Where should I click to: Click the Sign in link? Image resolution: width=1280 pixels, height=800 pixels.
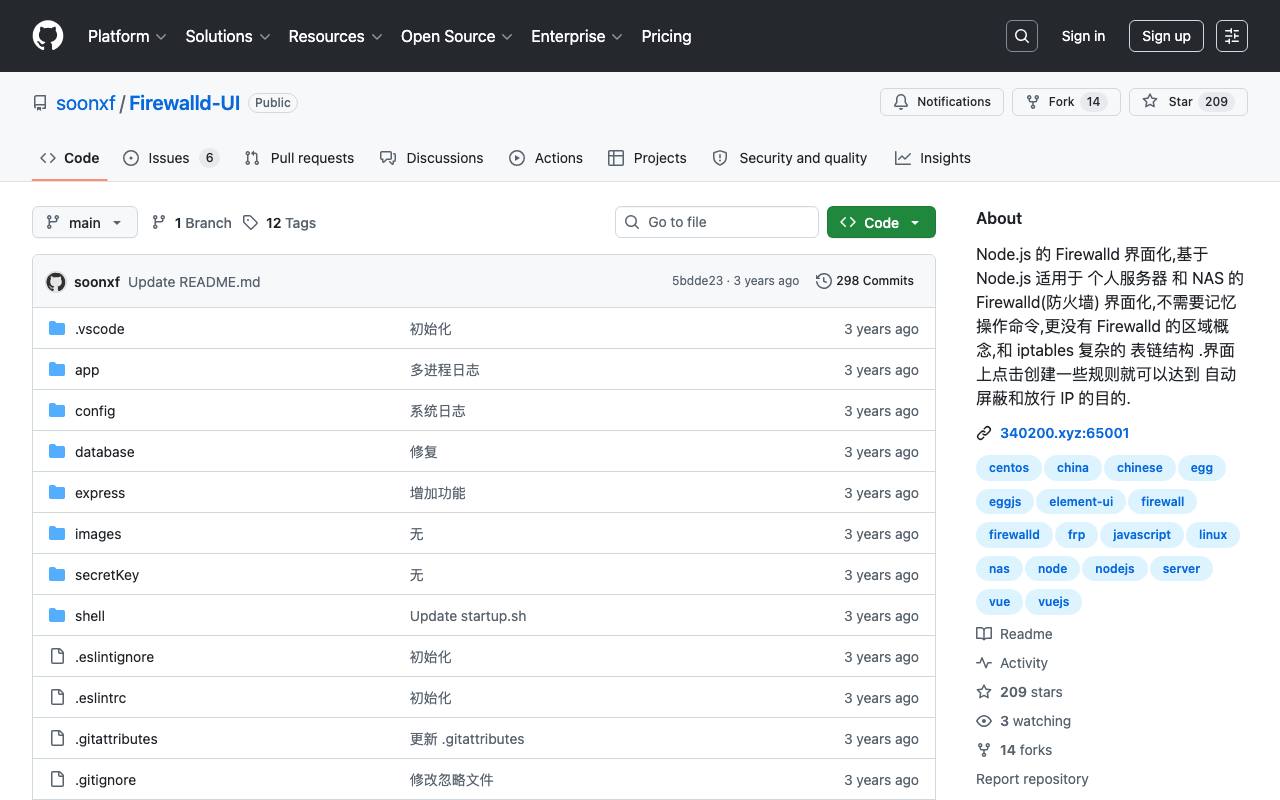tap(1083, 36)
